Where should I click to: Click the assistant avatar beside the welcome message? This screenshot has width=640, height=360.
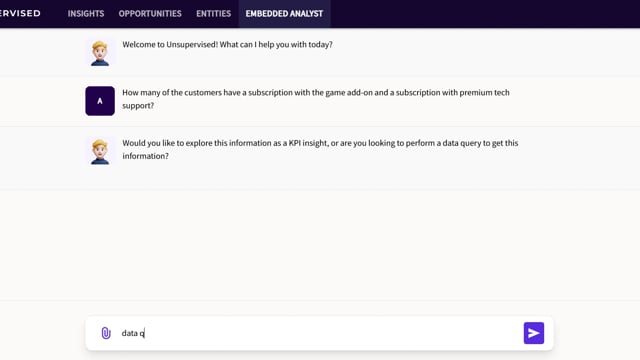click(x=100, y=53)
